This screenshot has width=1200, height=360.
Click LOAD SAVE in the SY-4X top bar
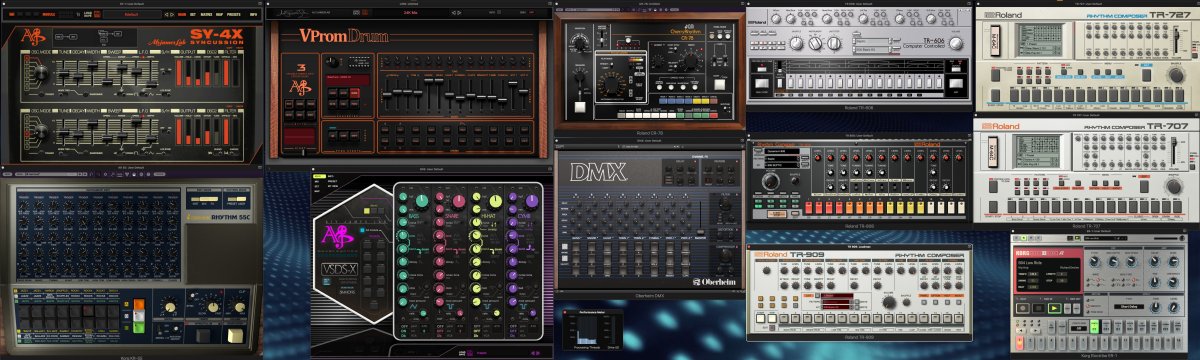tap(88, 14)
